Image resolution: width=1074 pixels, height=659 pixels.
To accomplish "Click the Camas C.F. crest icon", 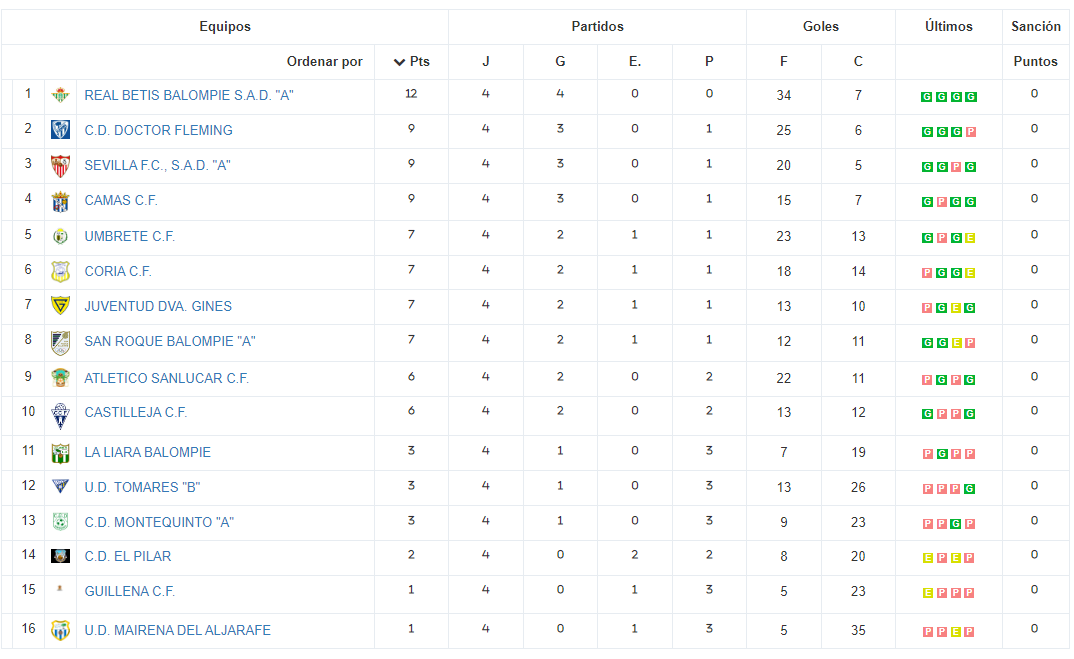I will click(x=60, y=201).
